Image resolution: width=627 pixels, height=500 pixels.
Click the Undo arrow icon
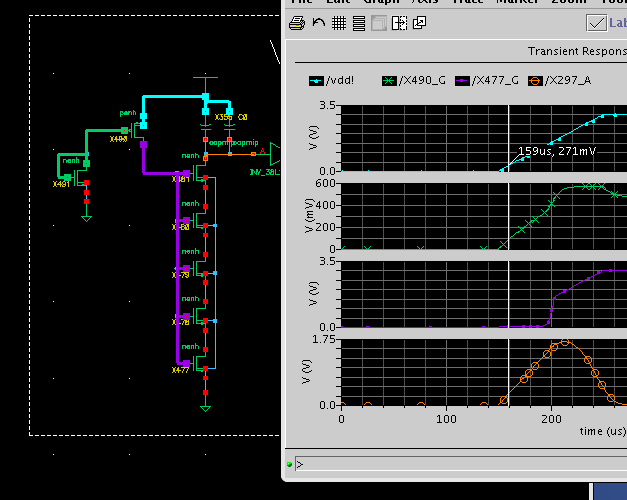(x=318, y=22)
